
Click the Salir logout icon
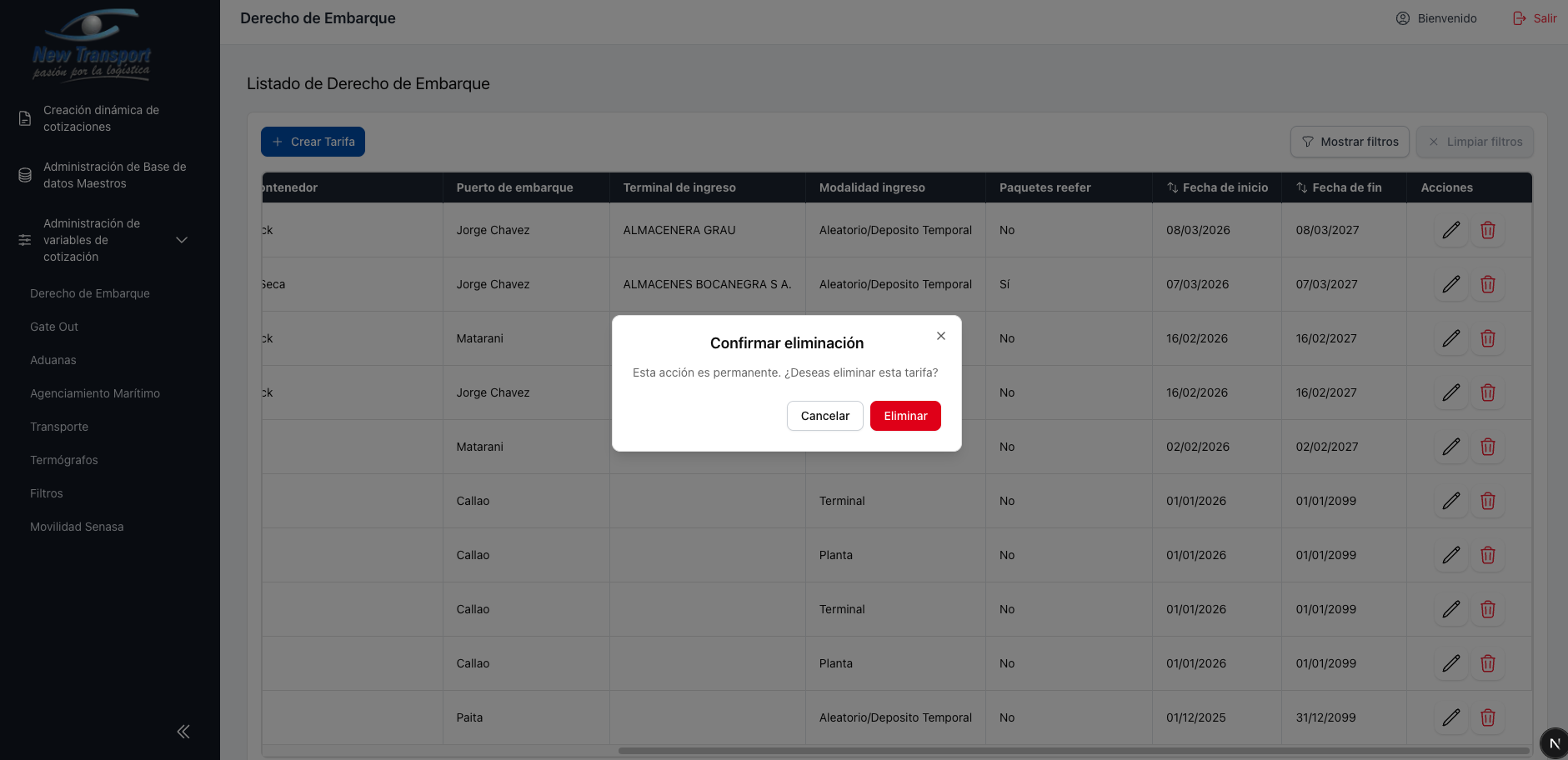tap(1519, 18)
